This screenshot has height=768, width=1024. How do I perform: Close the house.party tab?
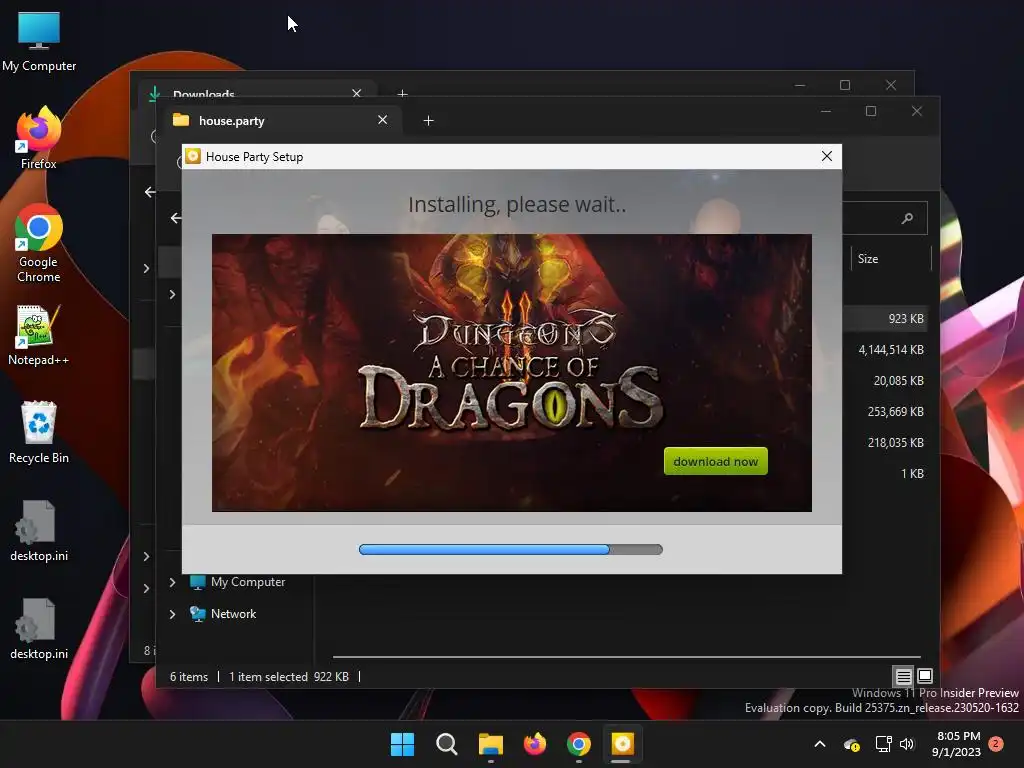click(383, 120)
